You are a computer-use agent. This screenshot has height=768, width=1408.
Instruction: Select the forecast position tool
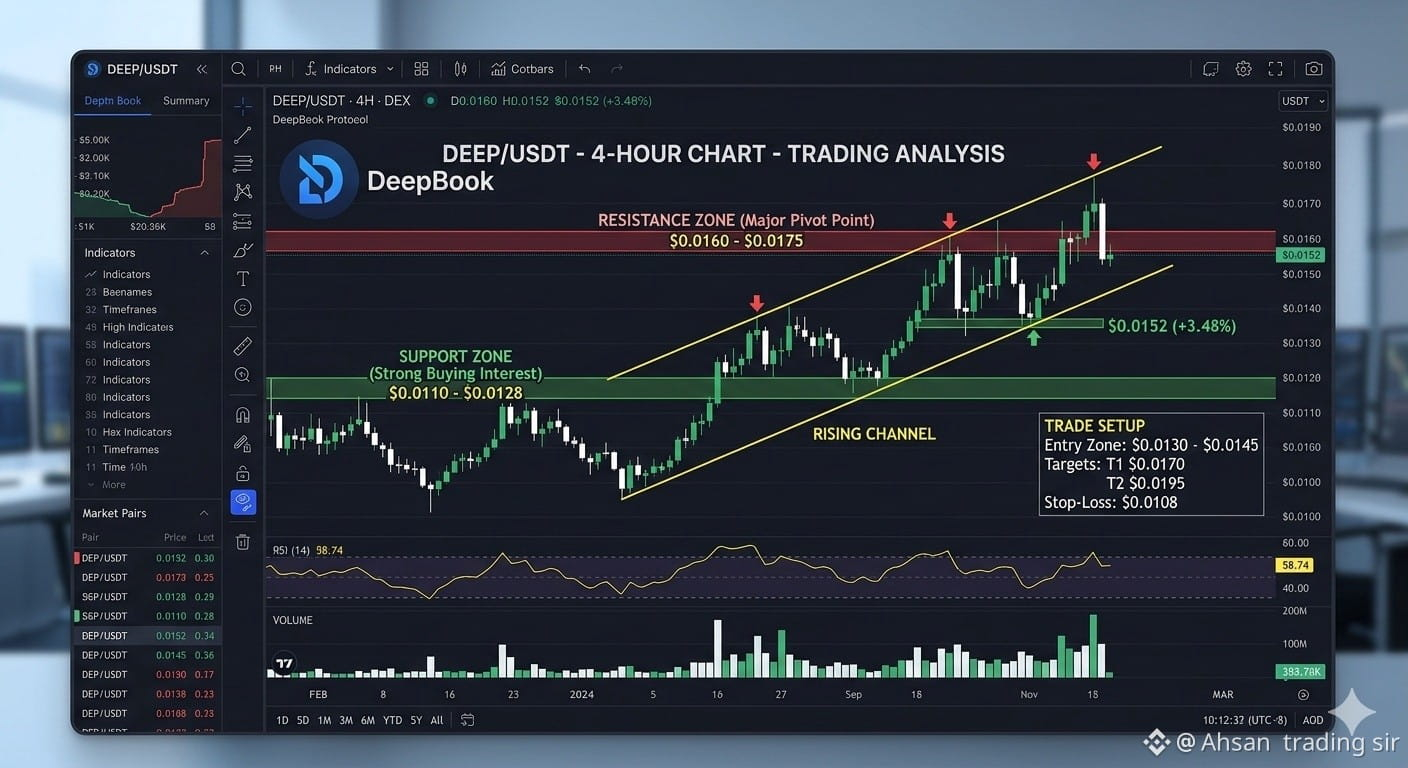(243, 221)
